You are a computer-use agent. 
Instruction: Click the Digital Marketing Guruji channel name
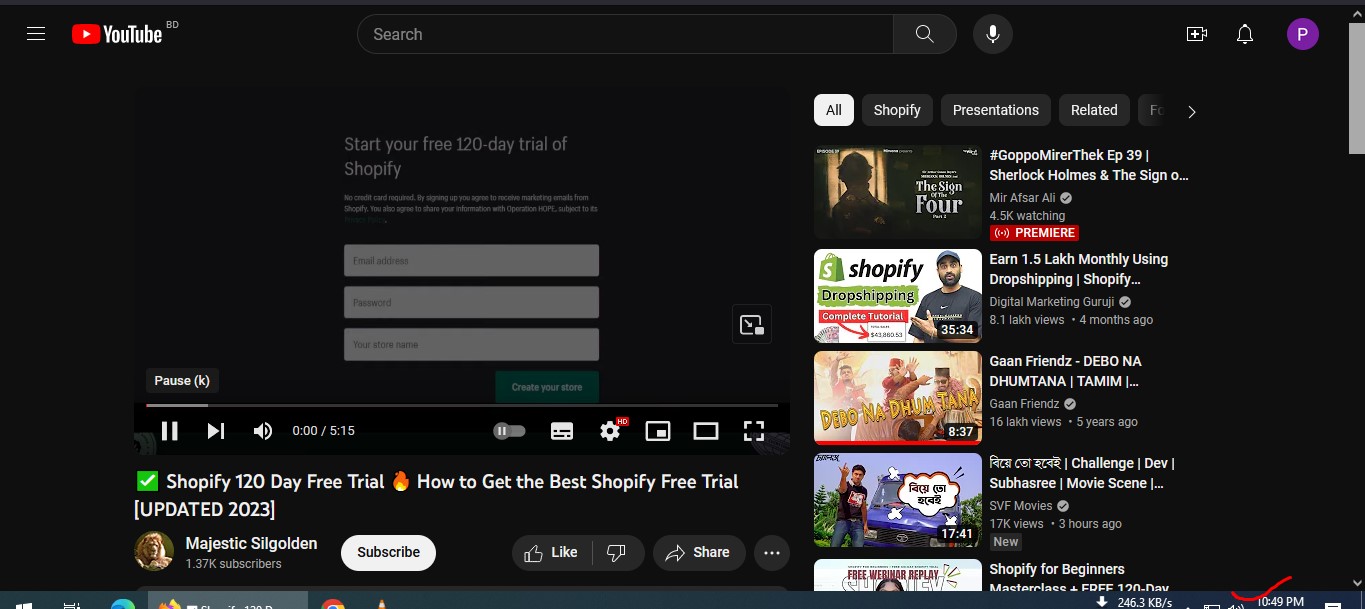pos(1053,302)
